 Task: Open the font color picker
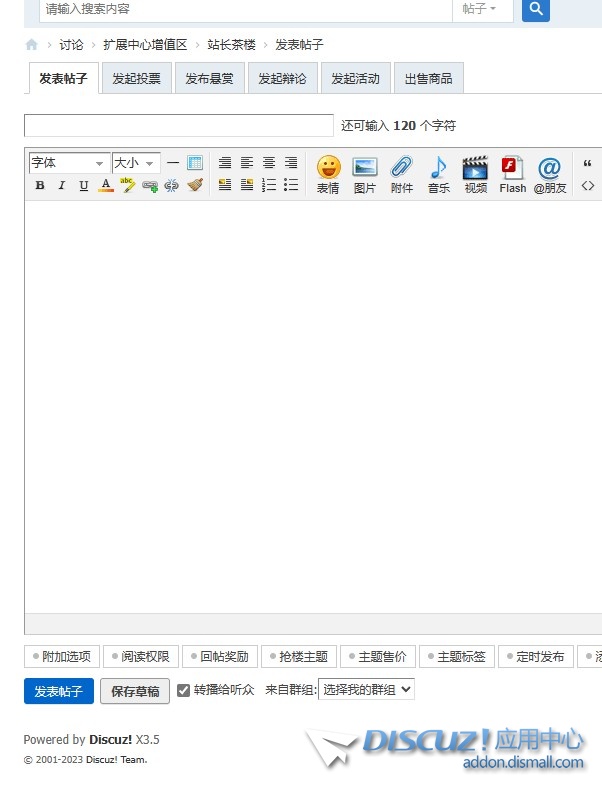pyautogui.click(x=105, y=185)
